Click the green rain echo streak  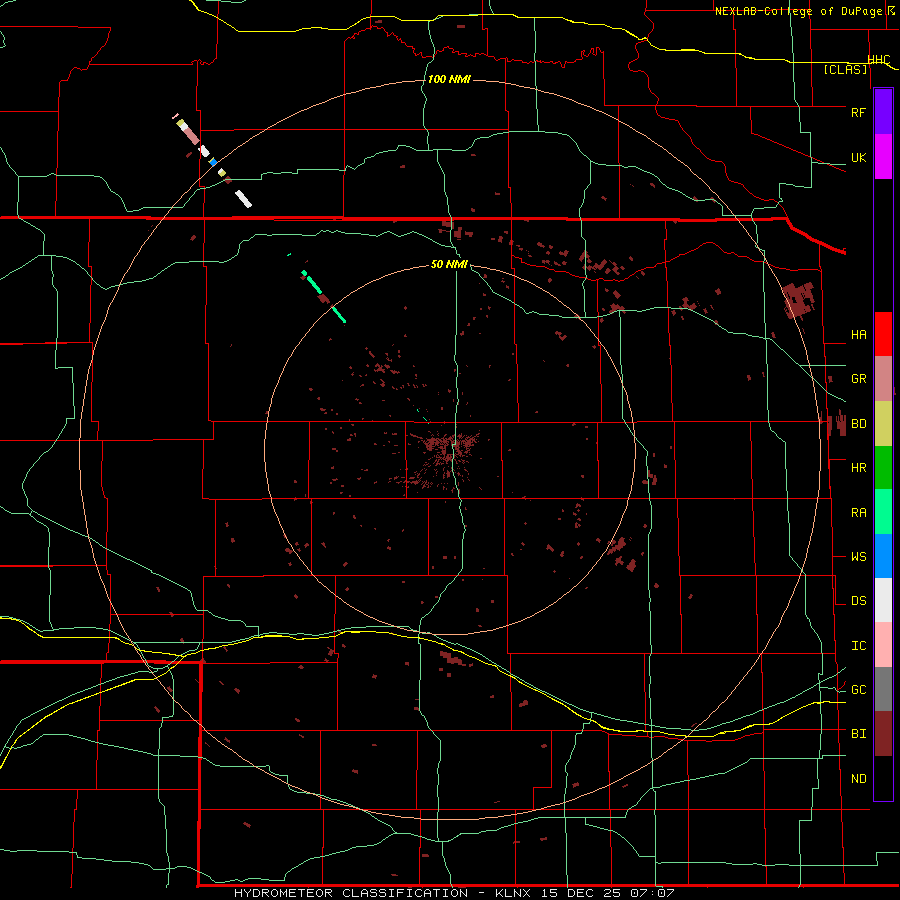pos(323,296)
